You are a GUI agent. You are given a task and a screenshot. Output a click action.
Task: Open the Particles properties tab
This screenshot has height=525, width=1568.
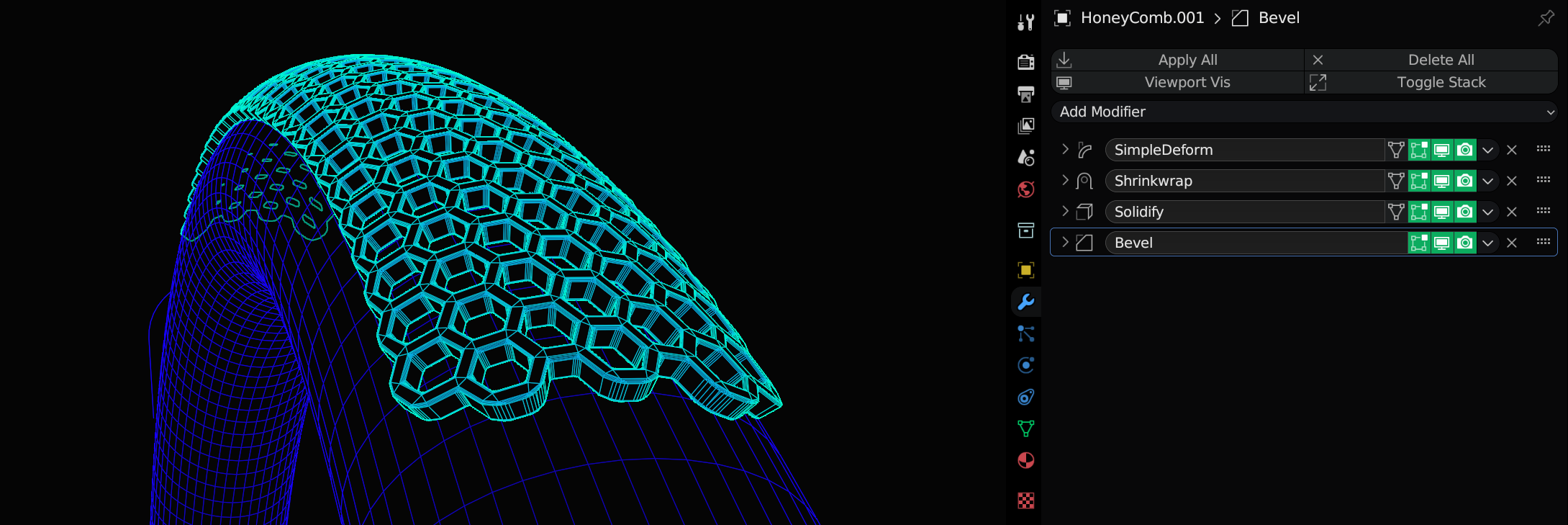(1026, 333)
